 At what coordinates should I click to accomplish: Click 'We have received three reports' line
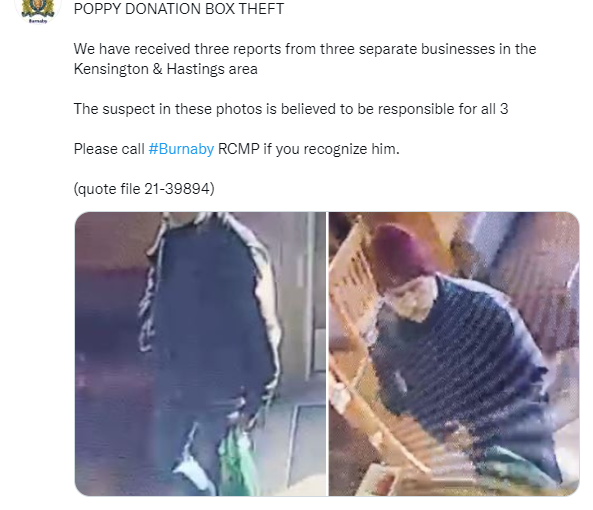[305, 49]
